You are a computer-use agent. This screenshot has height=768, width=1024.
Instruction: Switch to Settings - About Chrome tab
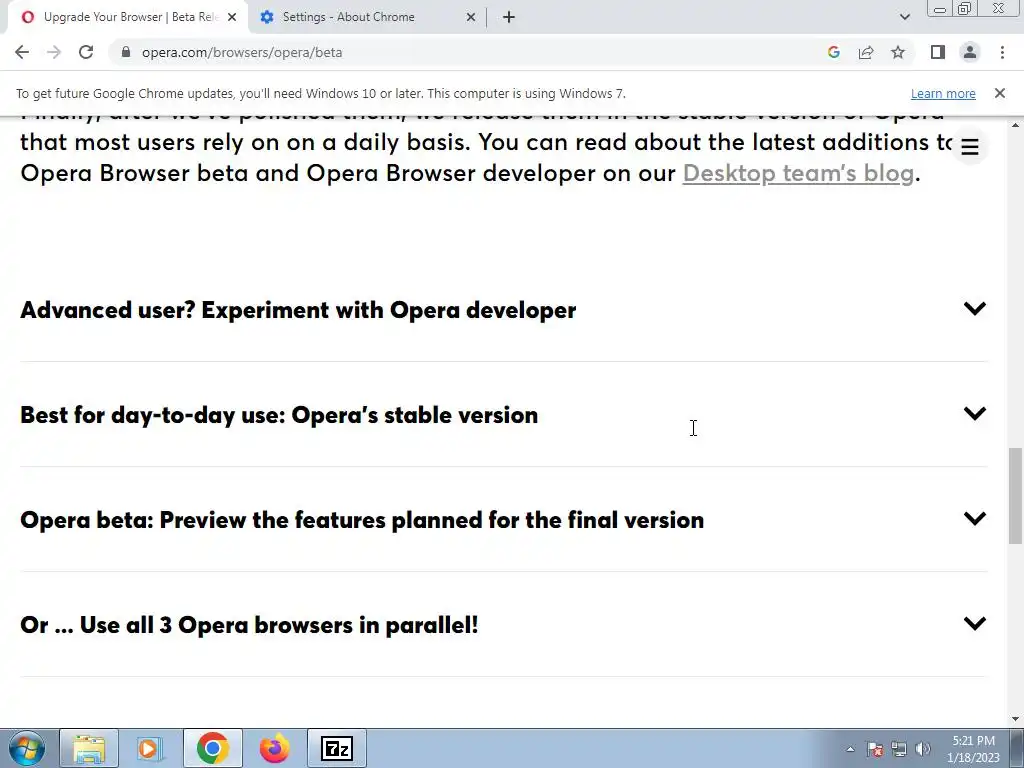pos(368,17)
